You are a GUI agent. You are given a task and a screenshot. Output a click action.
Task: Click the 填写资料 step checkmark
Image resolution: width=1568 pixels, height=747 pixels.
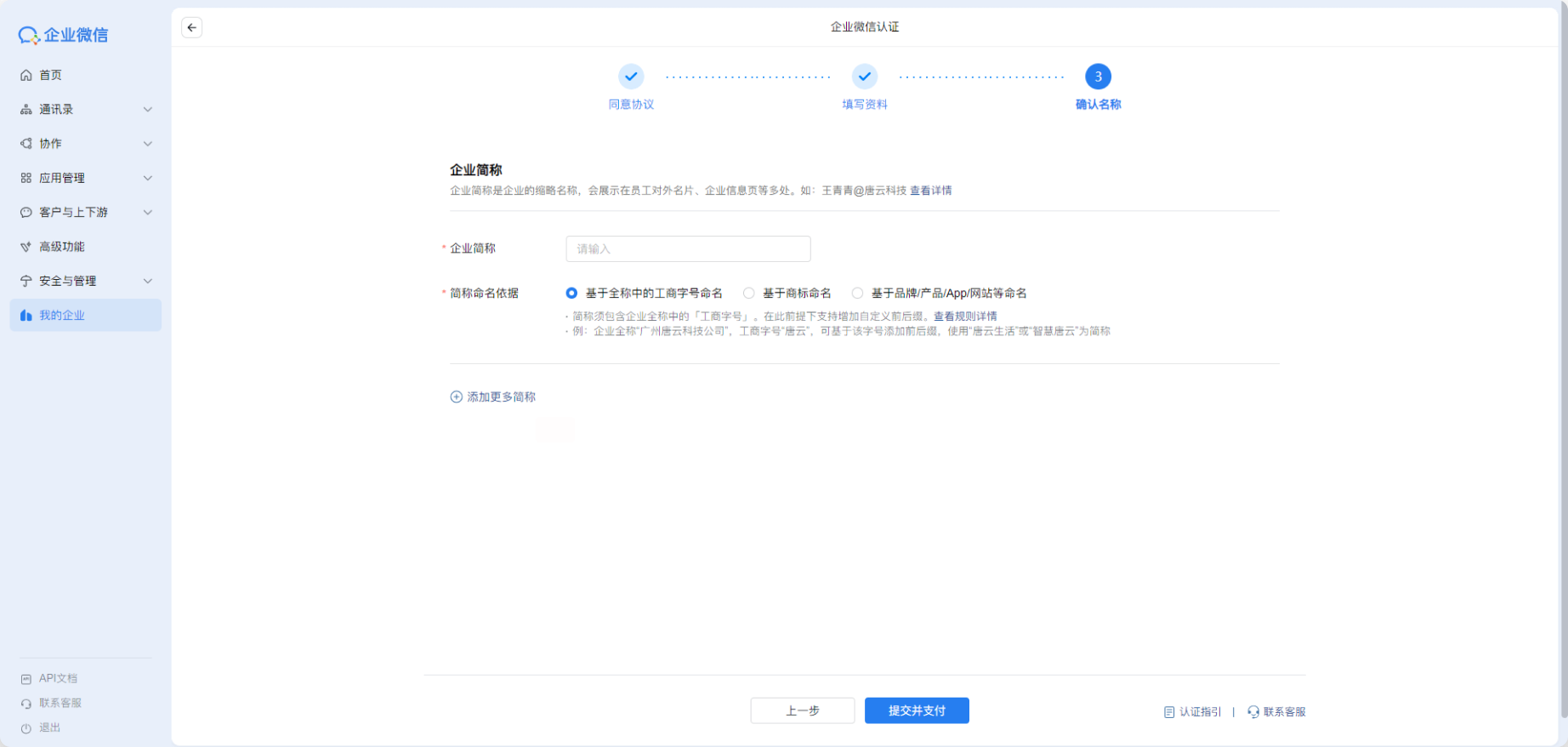(865, 77)
